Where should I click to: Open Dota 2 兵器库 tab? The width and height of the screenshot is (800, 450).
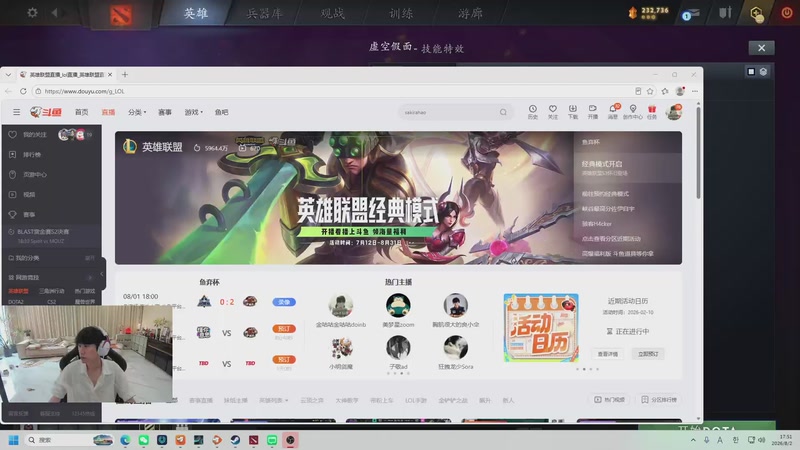pos(264,13)
